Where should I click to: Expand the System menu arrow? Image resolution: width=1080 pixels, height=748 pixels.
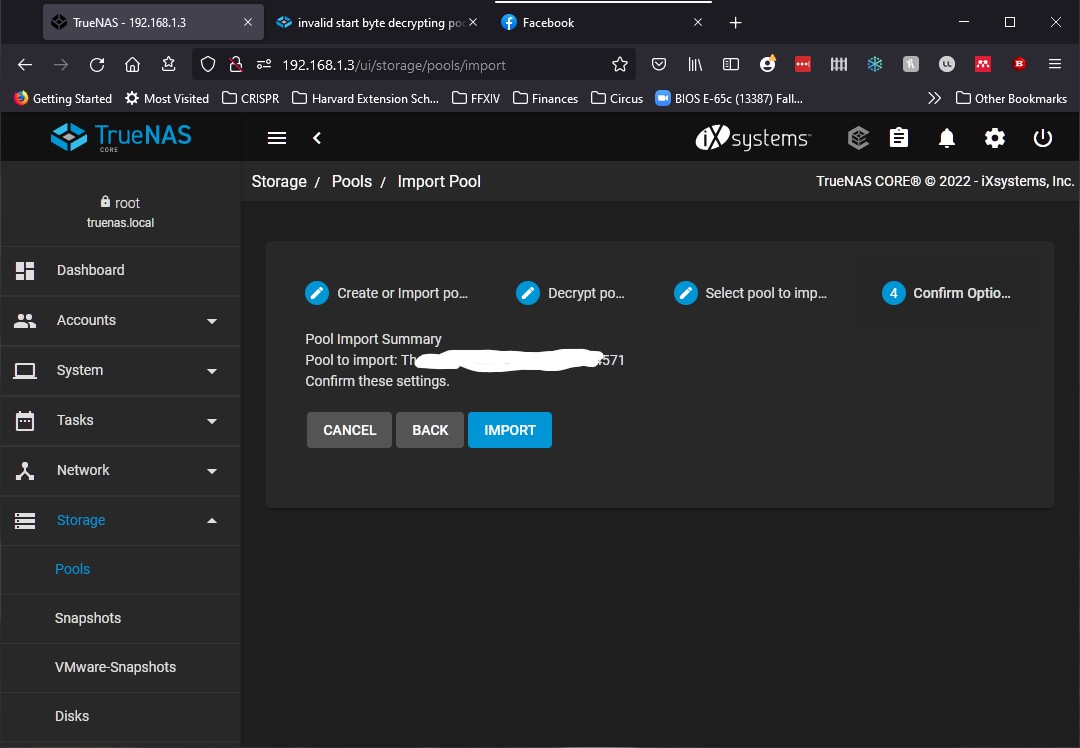pyautogui.click(x=212, y=371)
